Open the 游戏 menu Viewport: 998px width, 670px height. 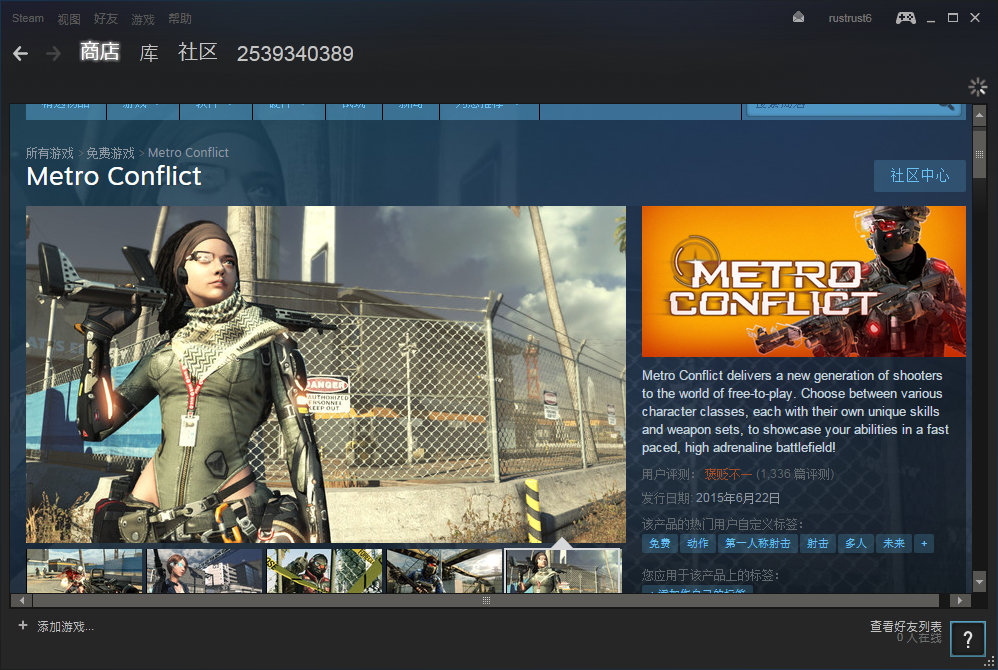(143, 18)
